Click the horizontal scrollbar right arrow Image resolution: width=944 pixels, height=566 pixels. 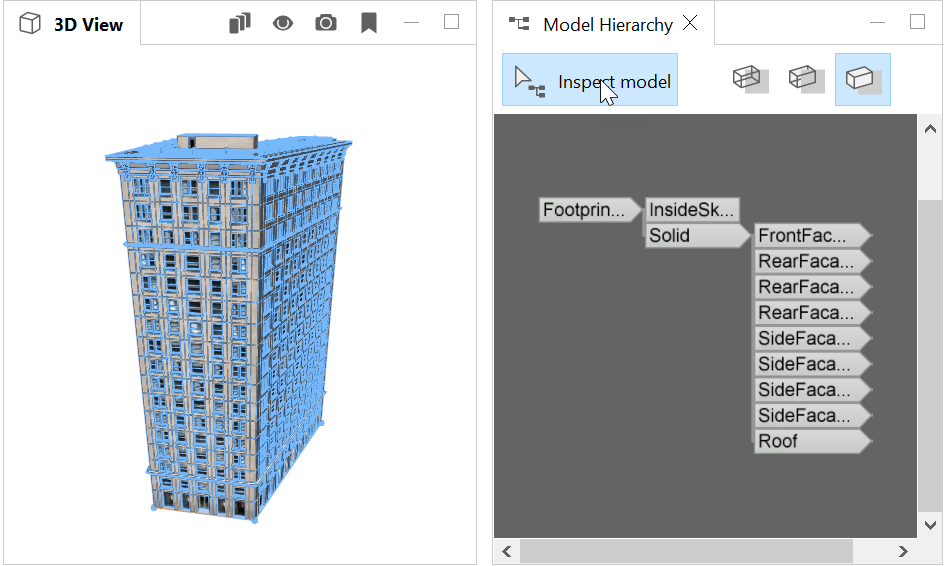[903, 551]
